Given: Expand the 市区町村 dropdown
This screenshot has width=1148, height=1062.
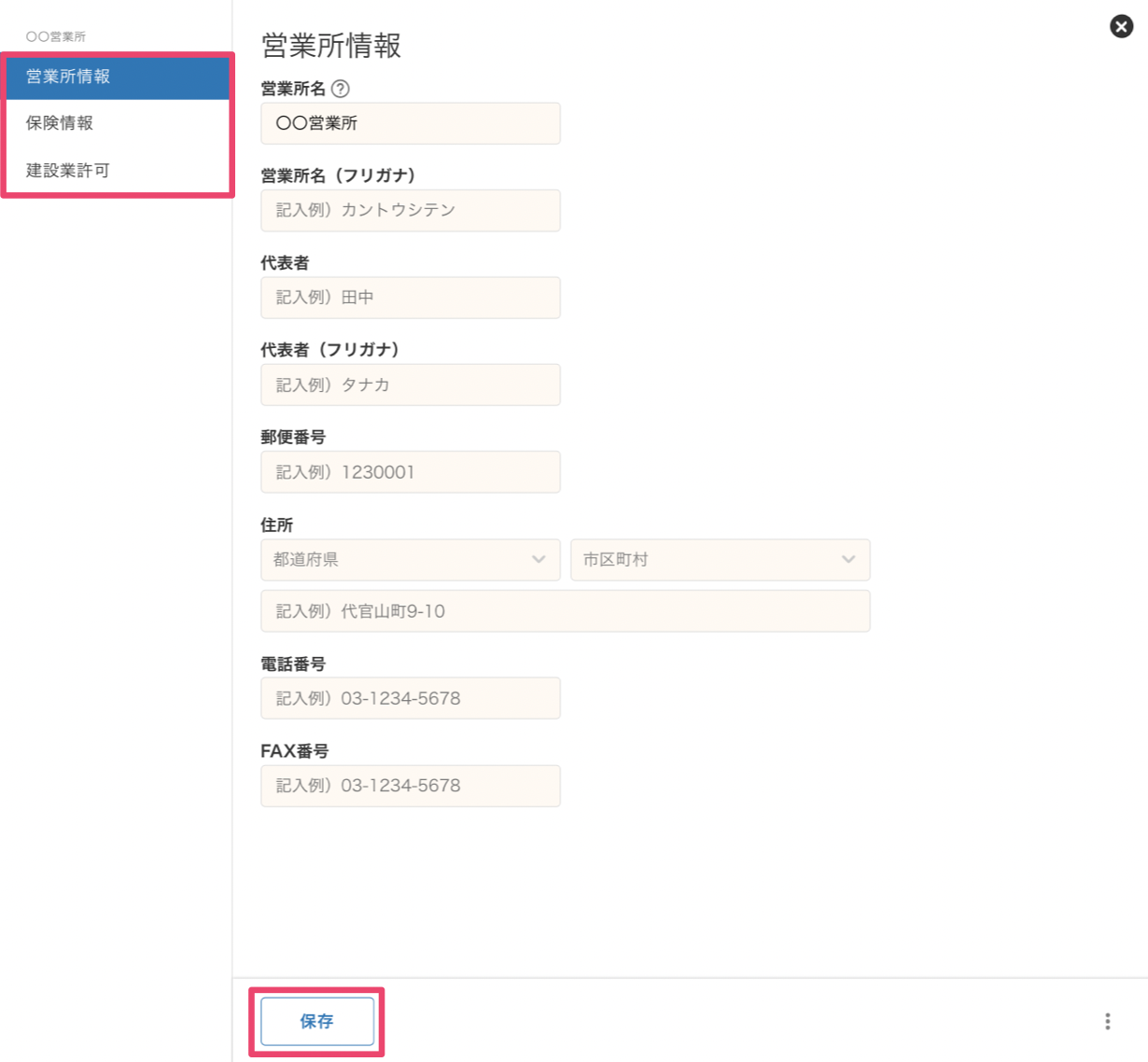Looking at the screenshot, I should coord(720,560).
